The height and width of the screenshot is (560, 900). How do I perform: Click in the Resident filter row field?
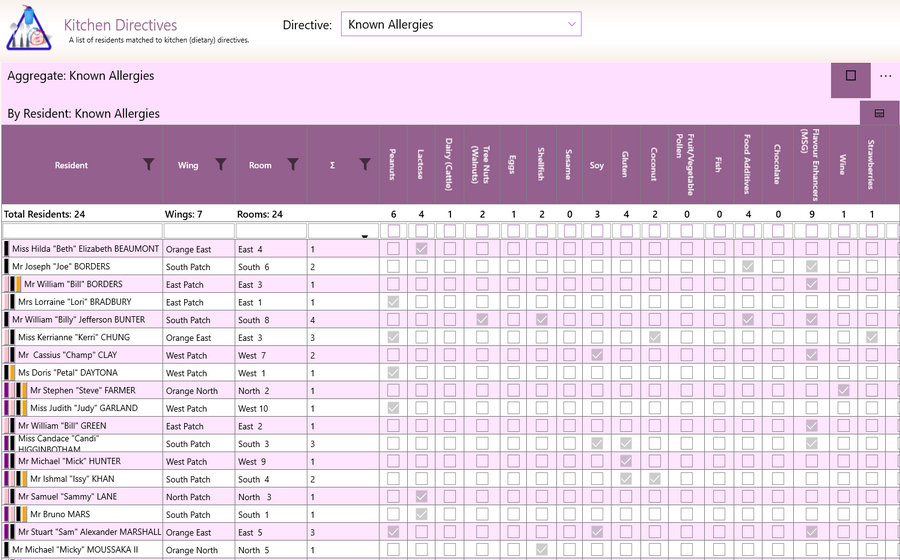(x=82, y=231)
